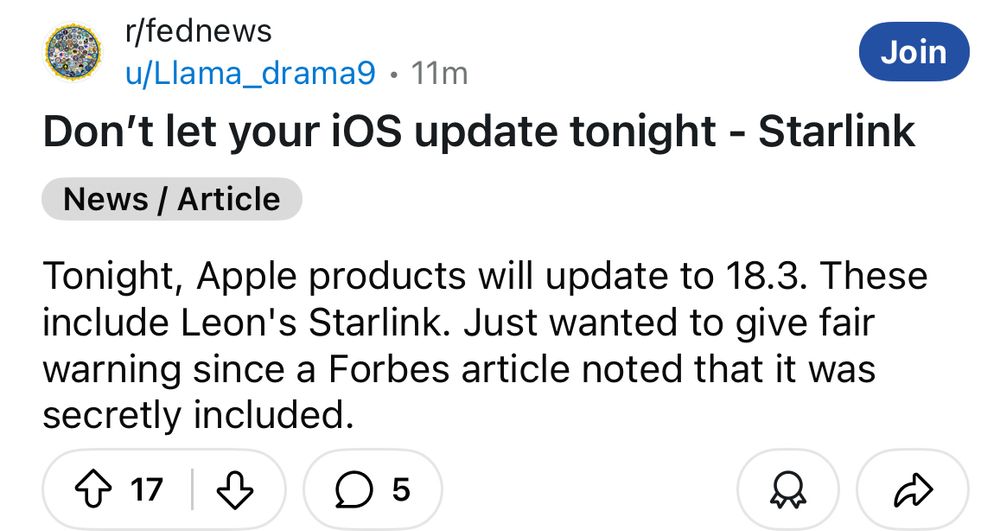Share the post with the arrow icon

[914, 490]
